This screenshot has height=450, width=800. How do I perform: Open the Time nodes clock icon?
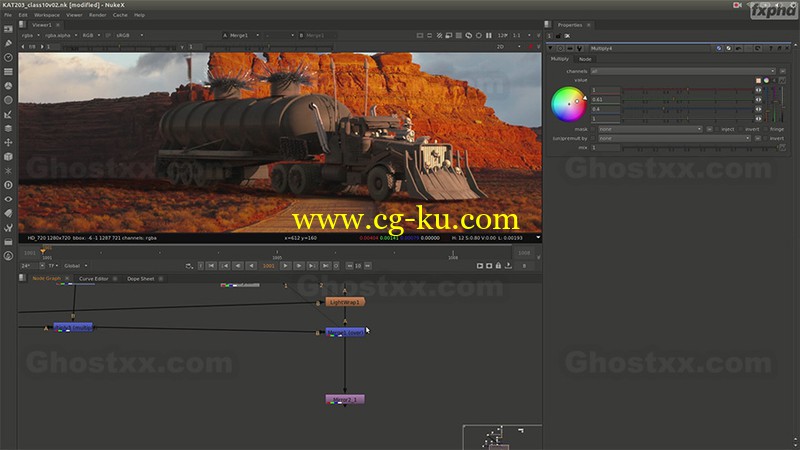click(x=8, y=58)
